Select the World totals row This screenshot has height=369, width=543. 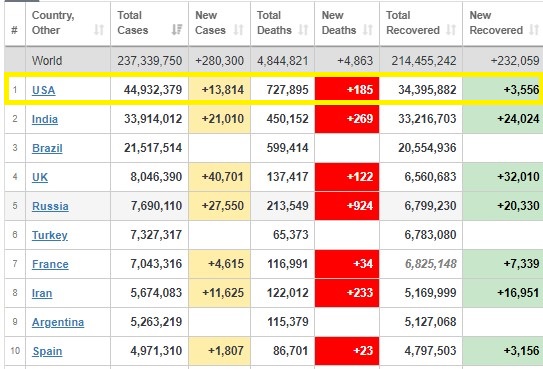click(x=274, y=61)
